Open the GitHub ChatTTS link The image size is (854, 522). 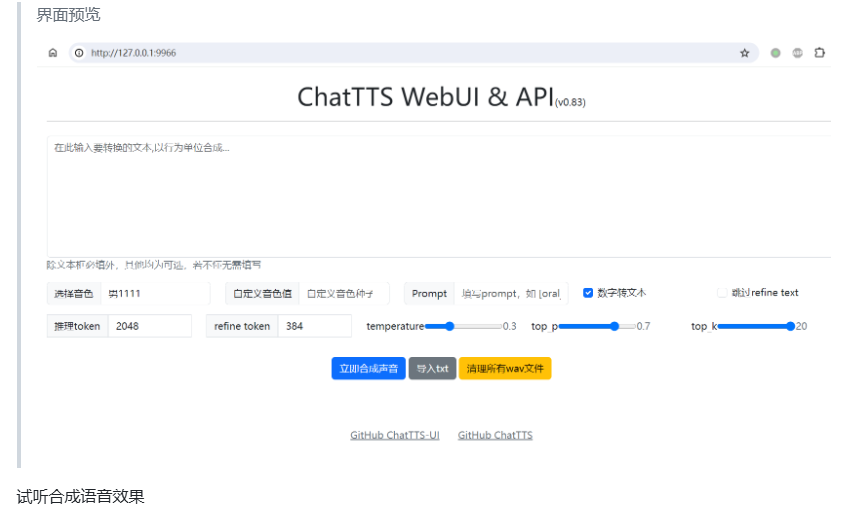tap(495, 435)
